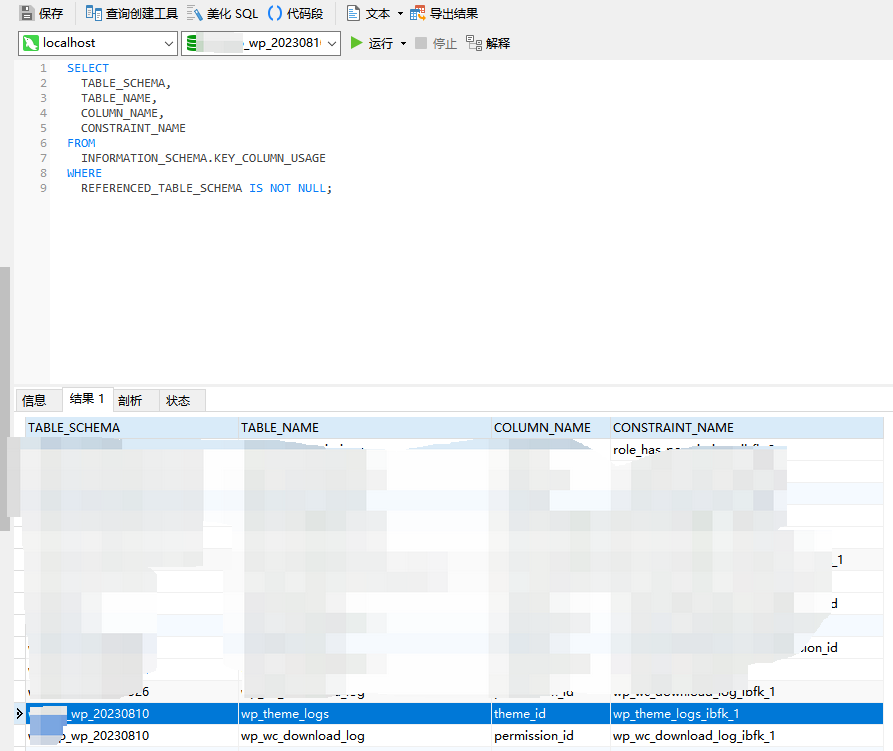Select the wp_wc_download_log_ibfk_1 cell in last row

point(694,736)
